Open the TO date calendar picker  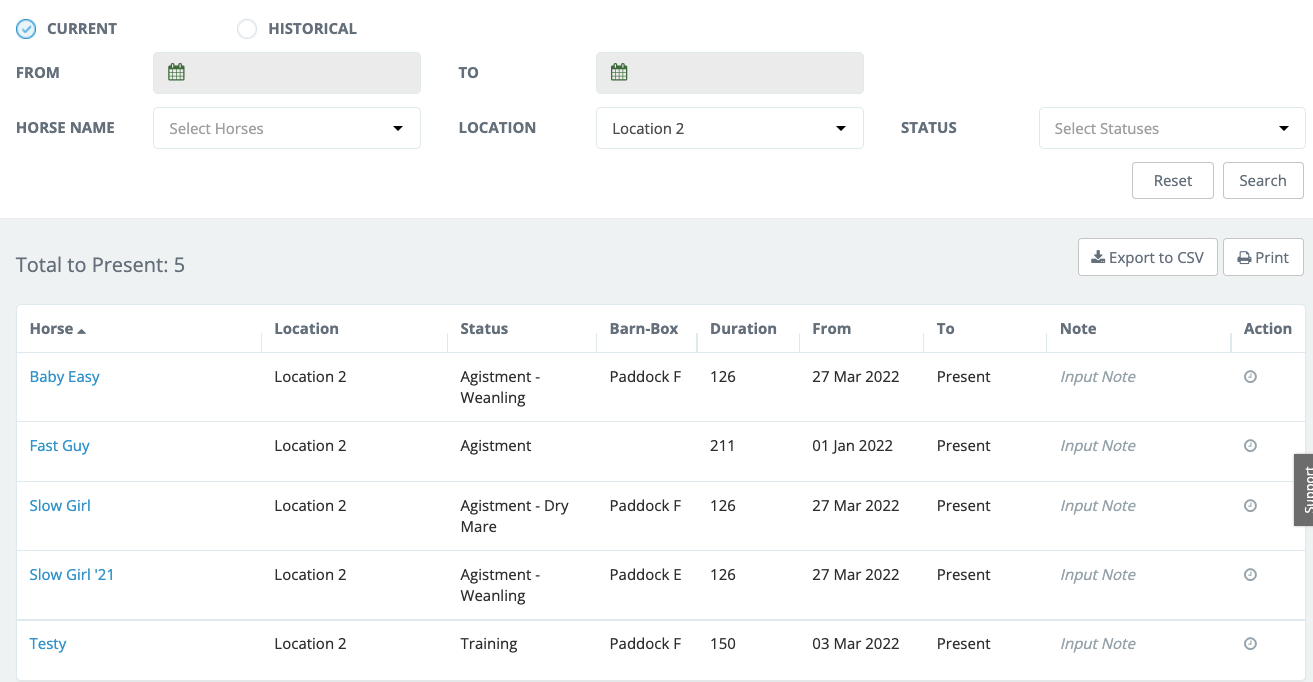tap(619, 72)
